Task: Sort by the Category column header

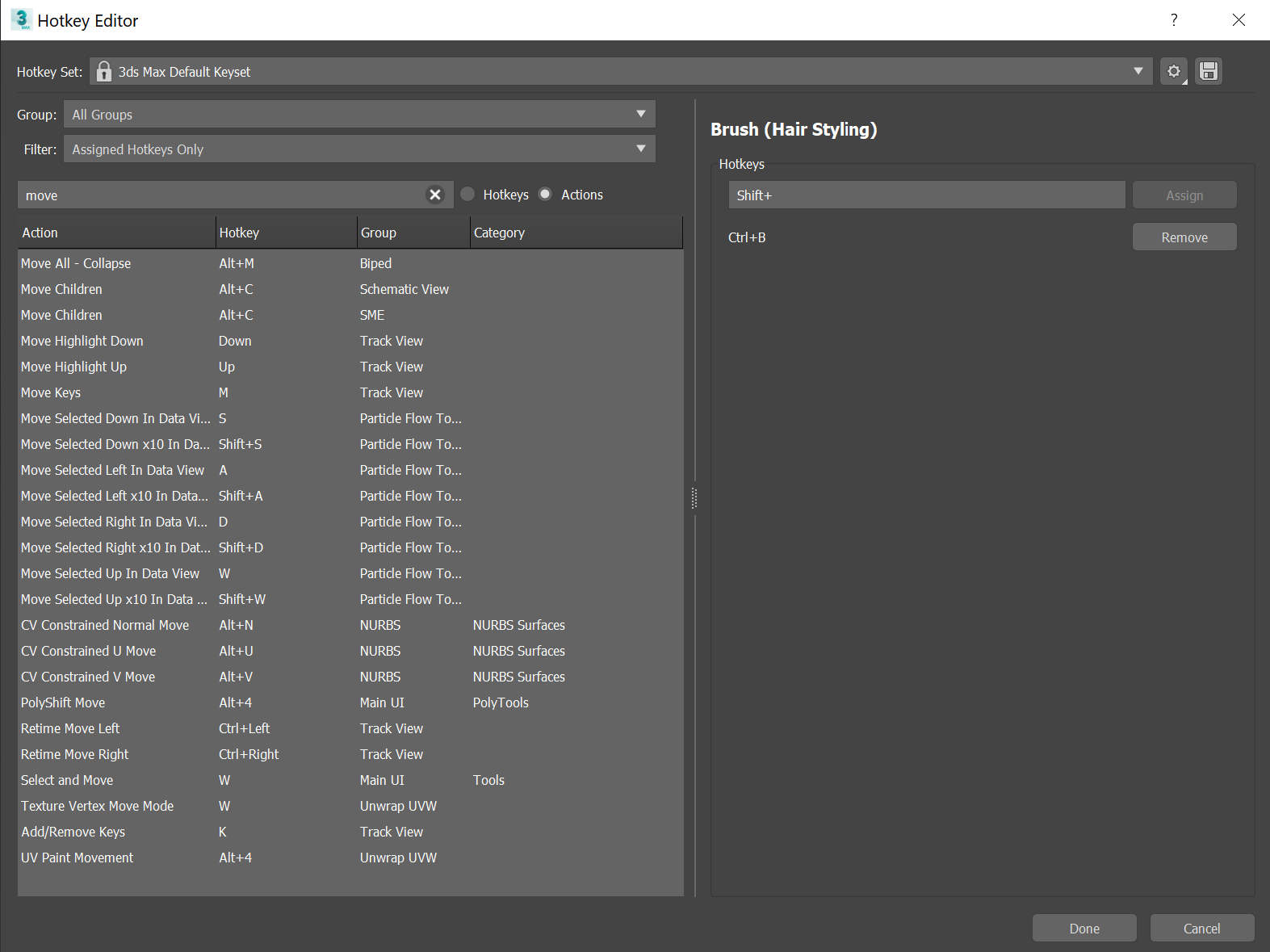Action: tap(576, 233)
